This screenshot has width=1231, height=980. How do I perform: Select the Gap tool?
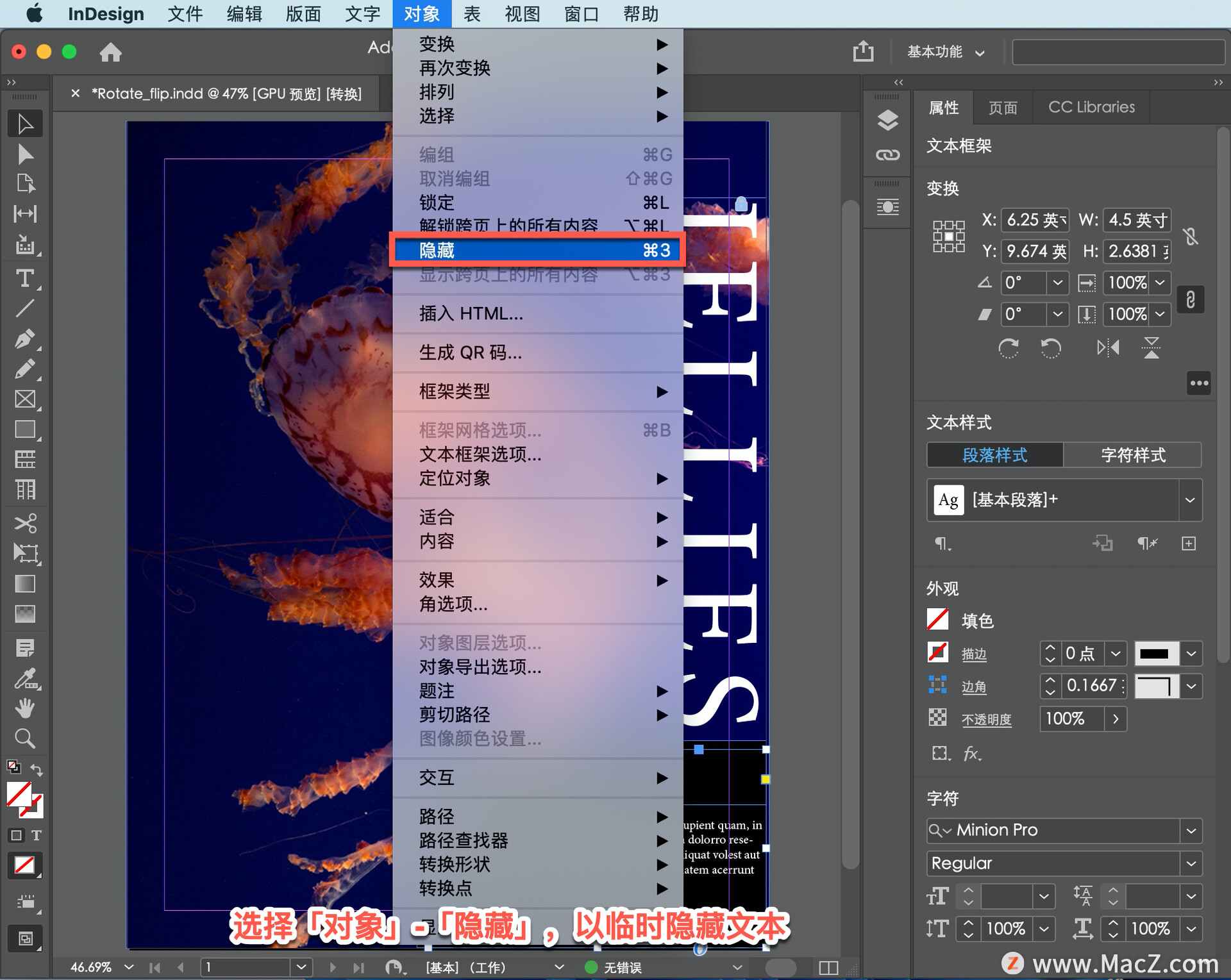point(25,213)
